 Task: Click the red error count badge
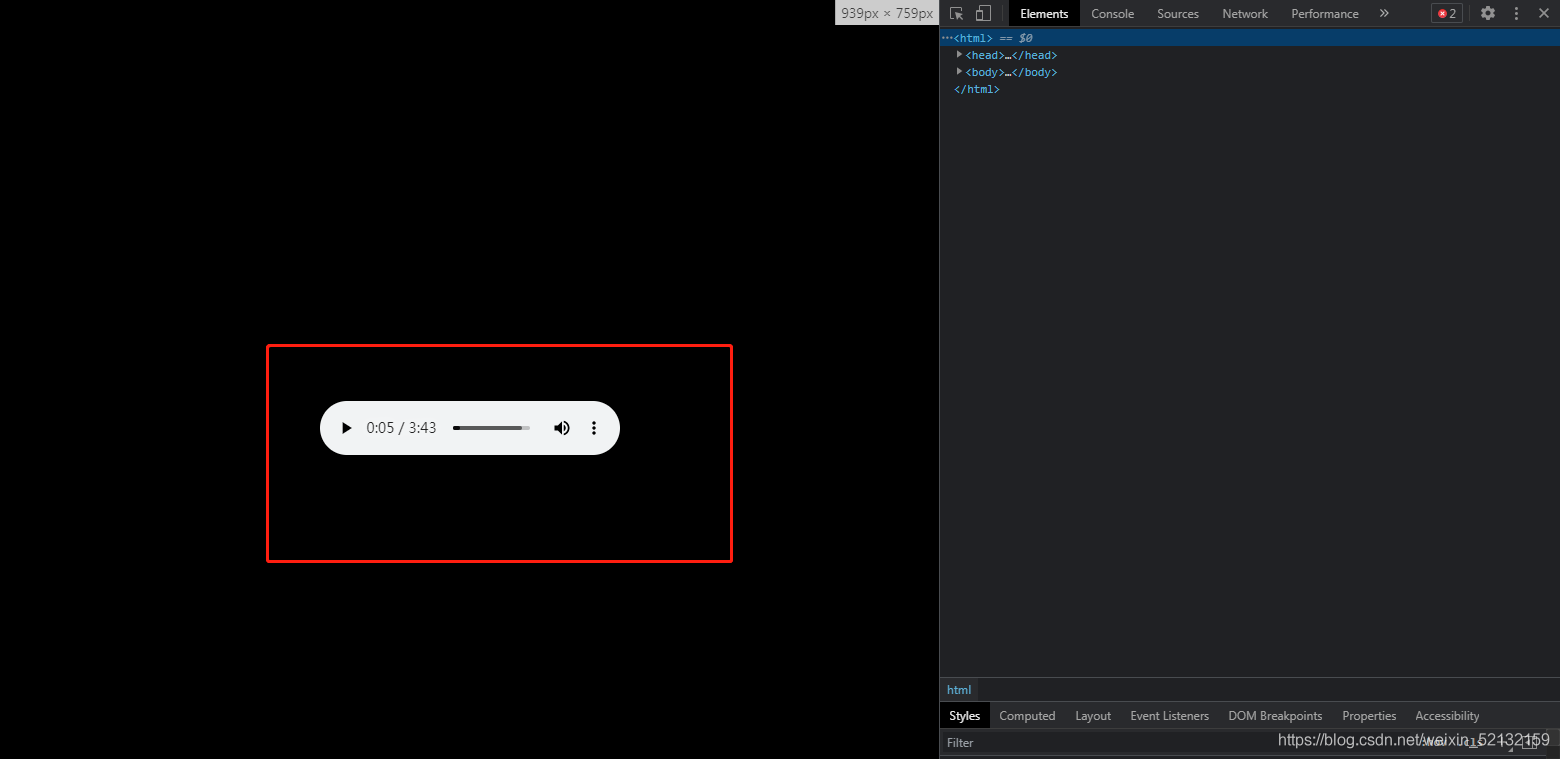pyautogui.click(x=1447, y=13)
